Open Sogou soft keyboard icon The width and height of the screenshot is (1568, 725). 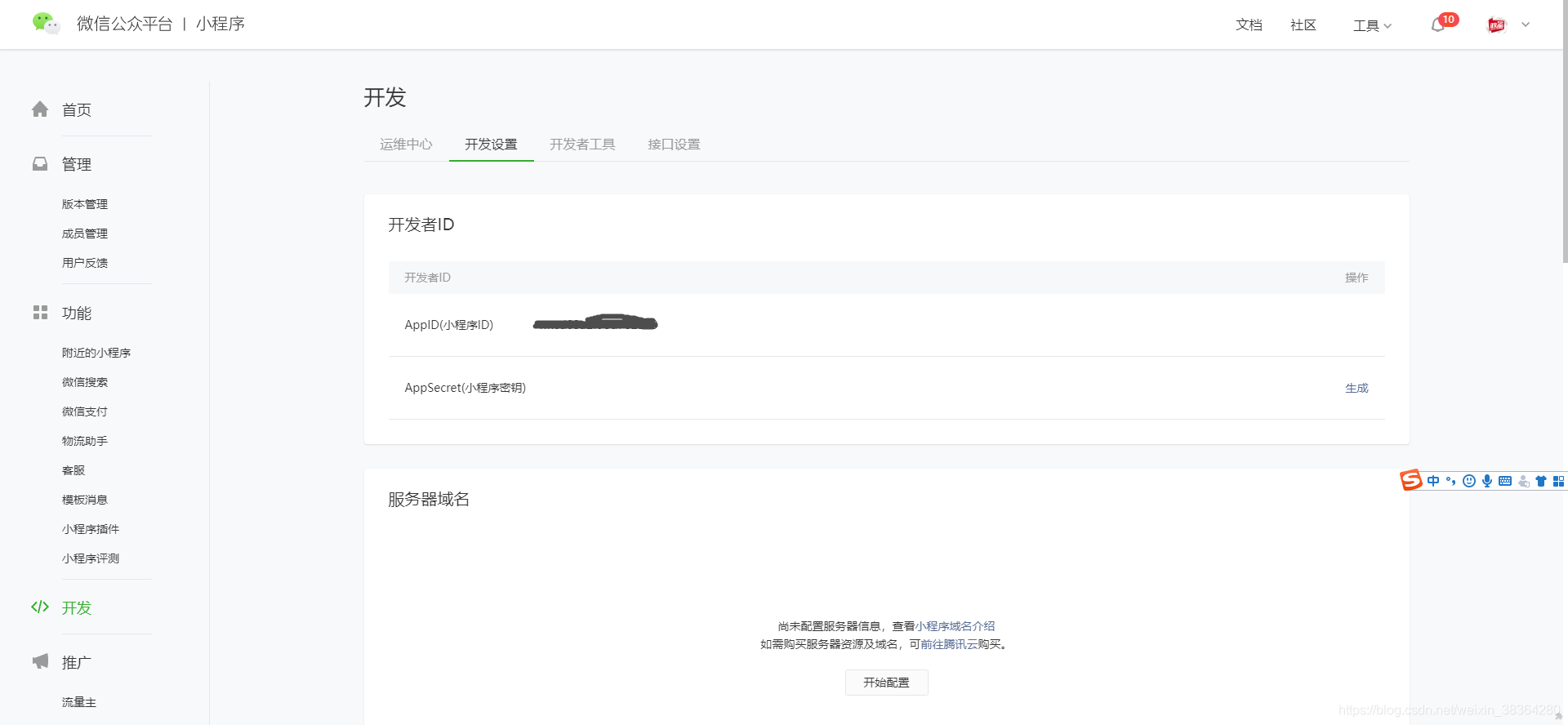point(1505,481)
